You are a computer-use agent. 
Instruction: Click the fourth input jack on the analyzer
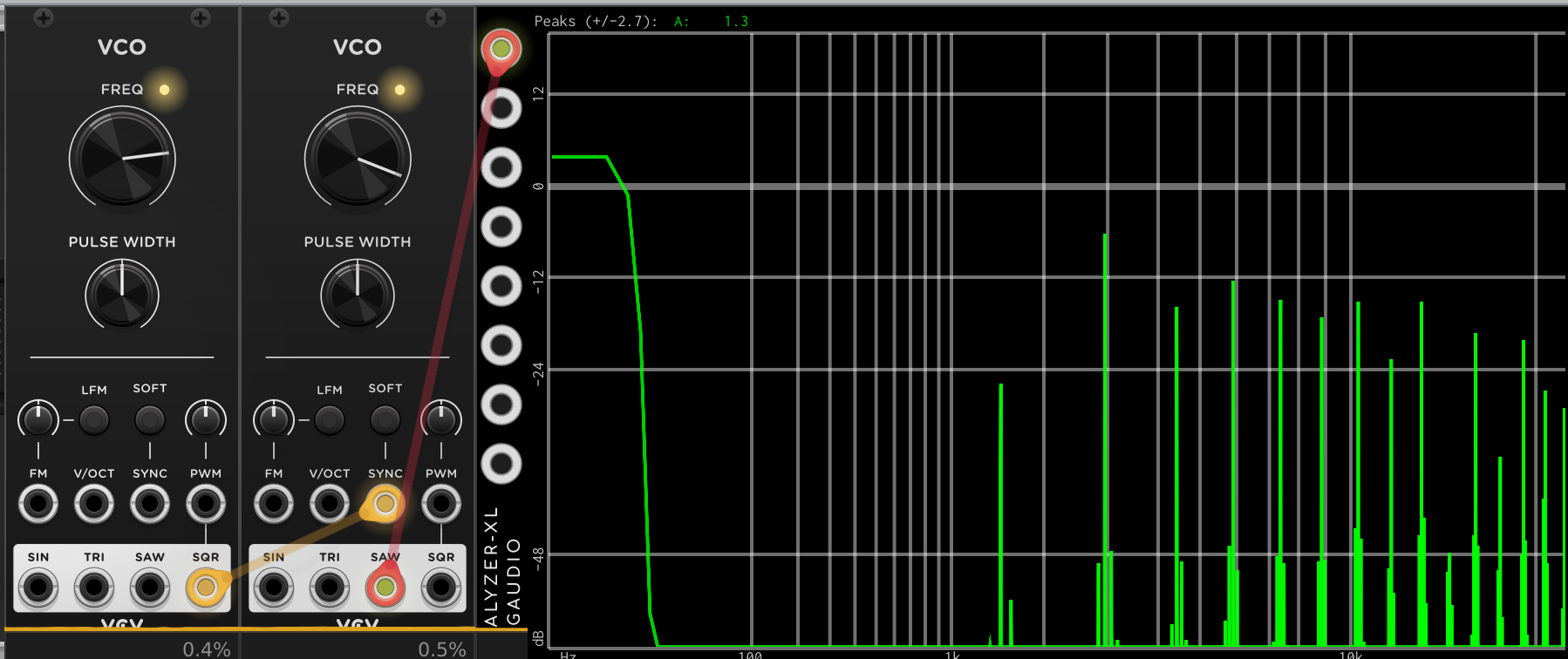tap(501, 227)
